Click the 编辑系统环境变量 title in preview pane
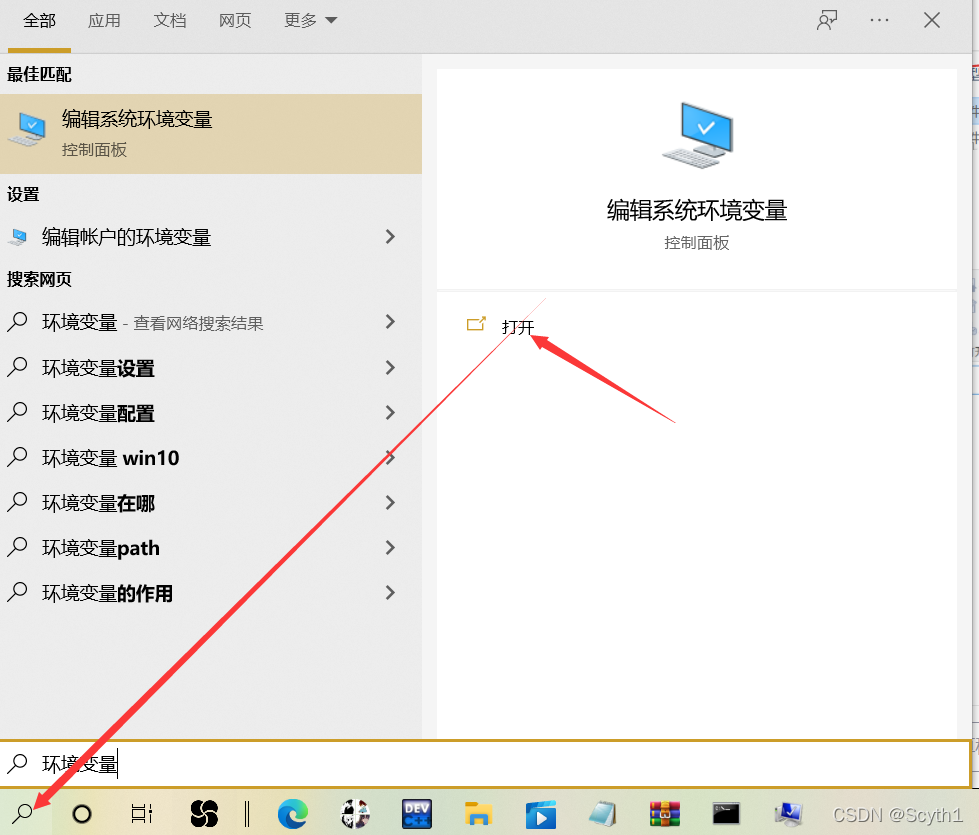This screenshot has width=979, height=835. [x=697, y=210]
